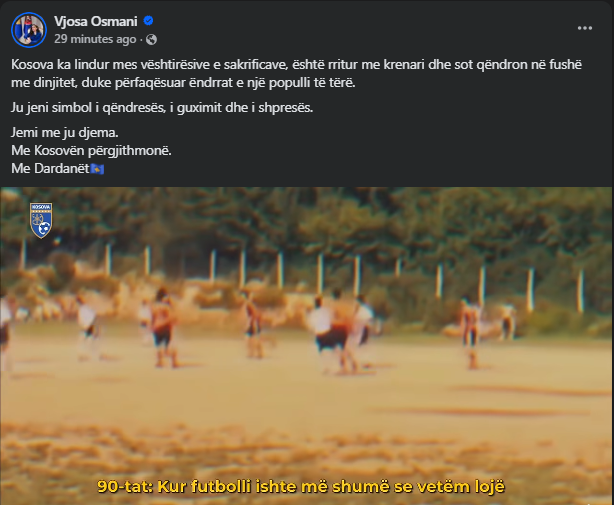The image size is (614, 505).
Task: Open the three-dot post options menu
Action: 585,28
